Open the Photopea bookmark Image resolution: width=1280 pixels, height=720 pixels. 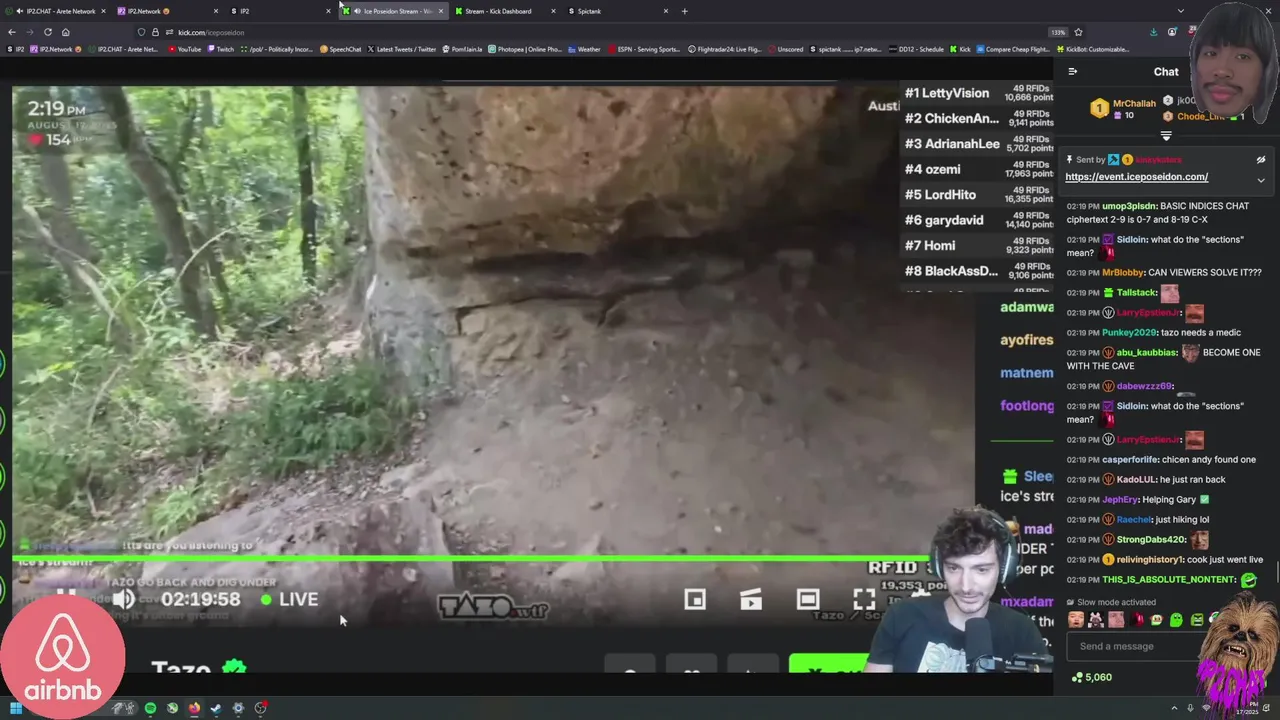click(526, 49)
